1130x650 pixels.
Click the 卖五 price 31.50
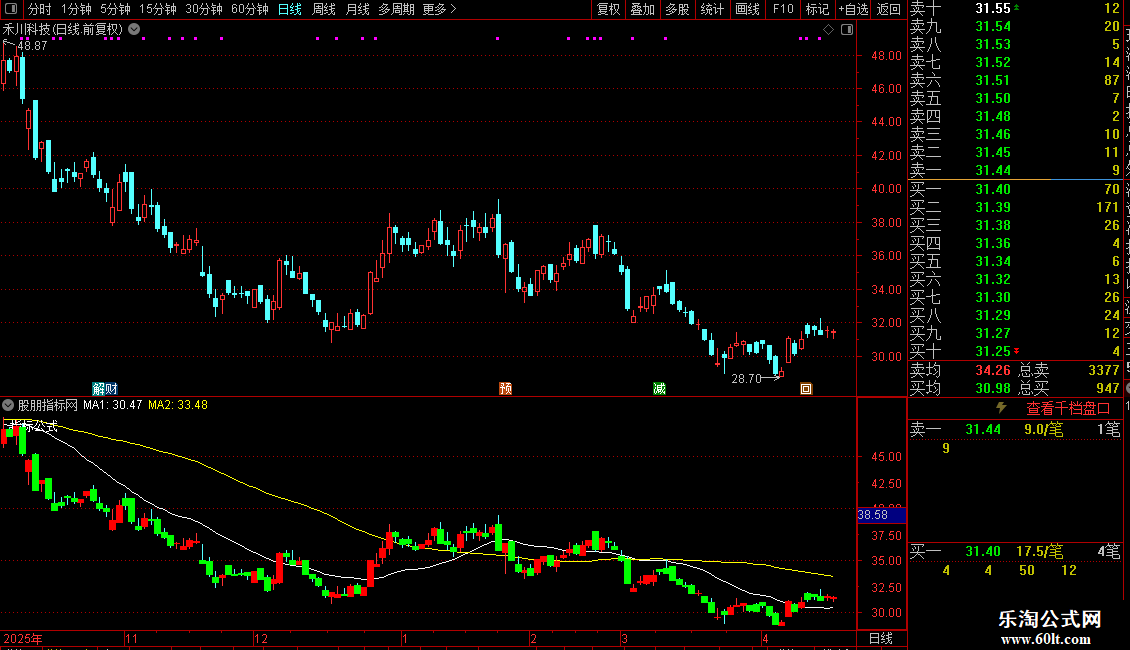pos(993,98)
